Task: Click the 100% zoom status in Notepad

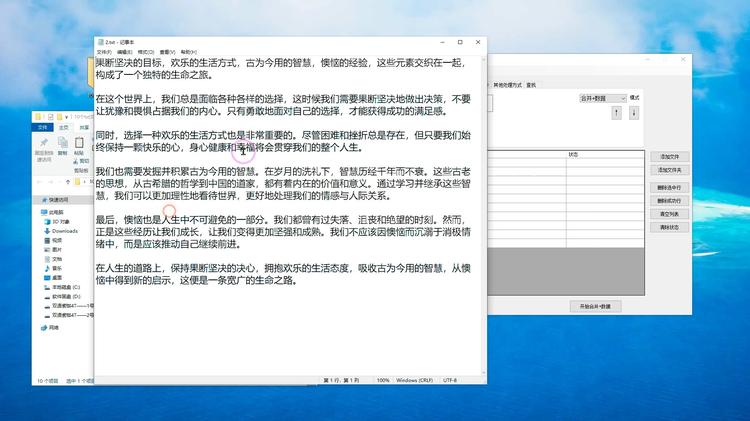Action: point(383,380)
